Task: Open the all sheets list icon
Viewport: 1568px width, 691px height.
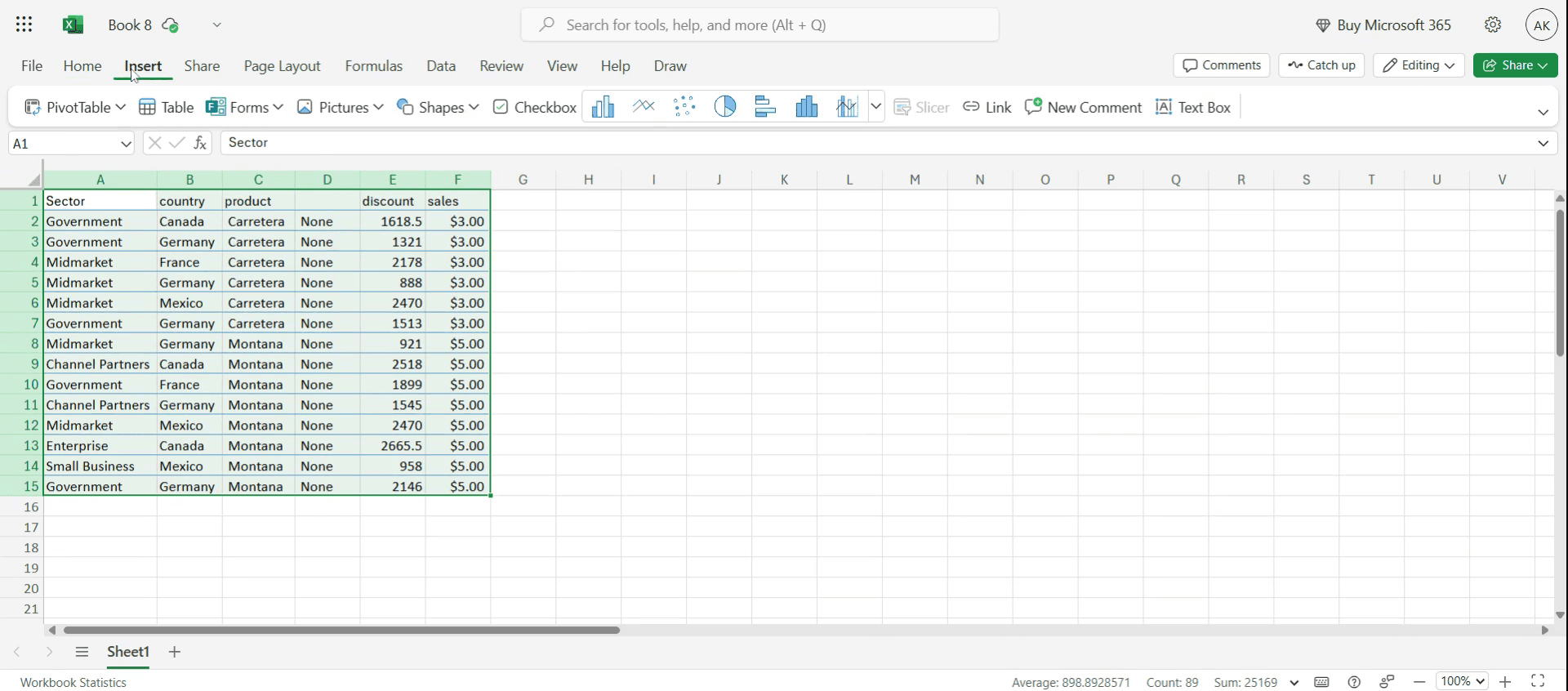Action: [82, 652]
